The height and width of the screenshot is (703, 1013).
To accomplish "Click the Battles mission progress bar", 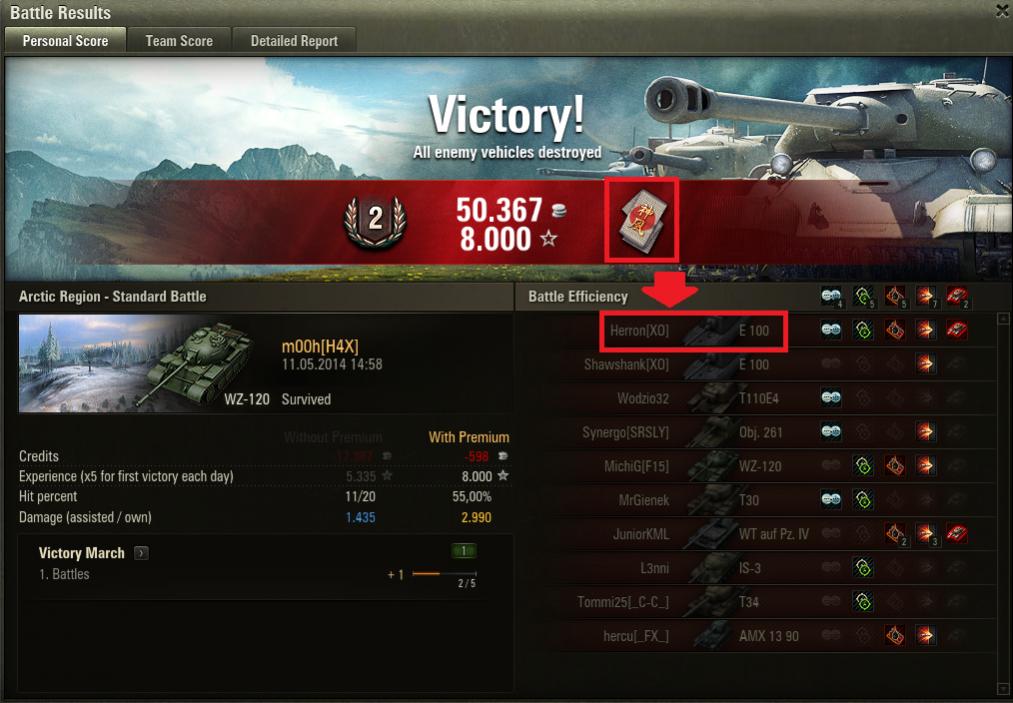I will coord(444,574).
